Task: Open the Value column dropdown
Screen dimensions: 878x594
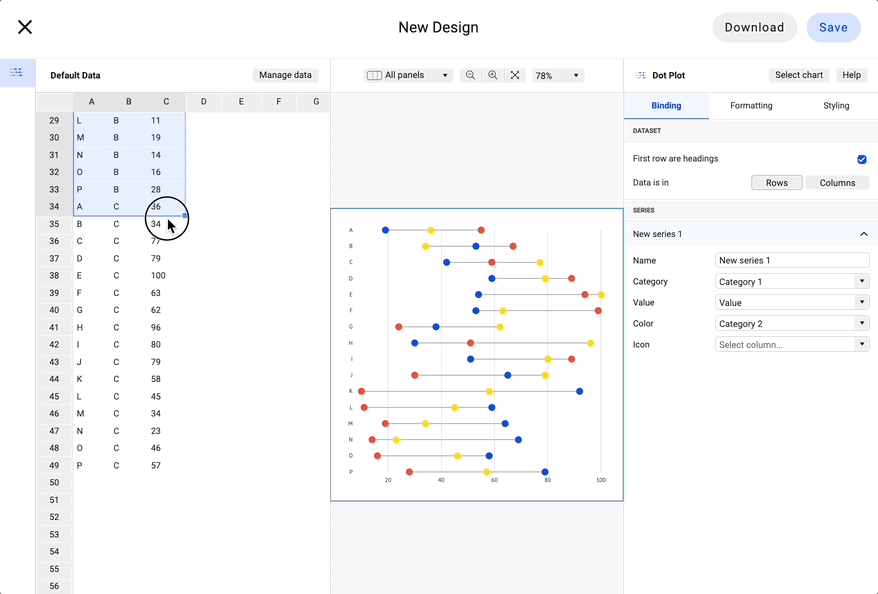Action: click(x=792, y=302)
